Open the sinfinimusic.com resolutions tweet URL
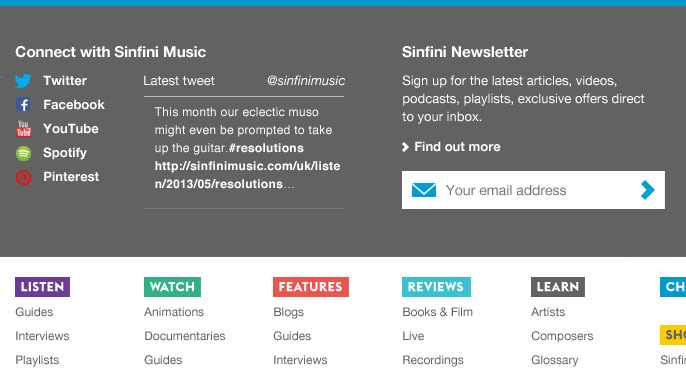Viewport: 686px width, 377px height. pyautogui.click(x=247, y=175)
